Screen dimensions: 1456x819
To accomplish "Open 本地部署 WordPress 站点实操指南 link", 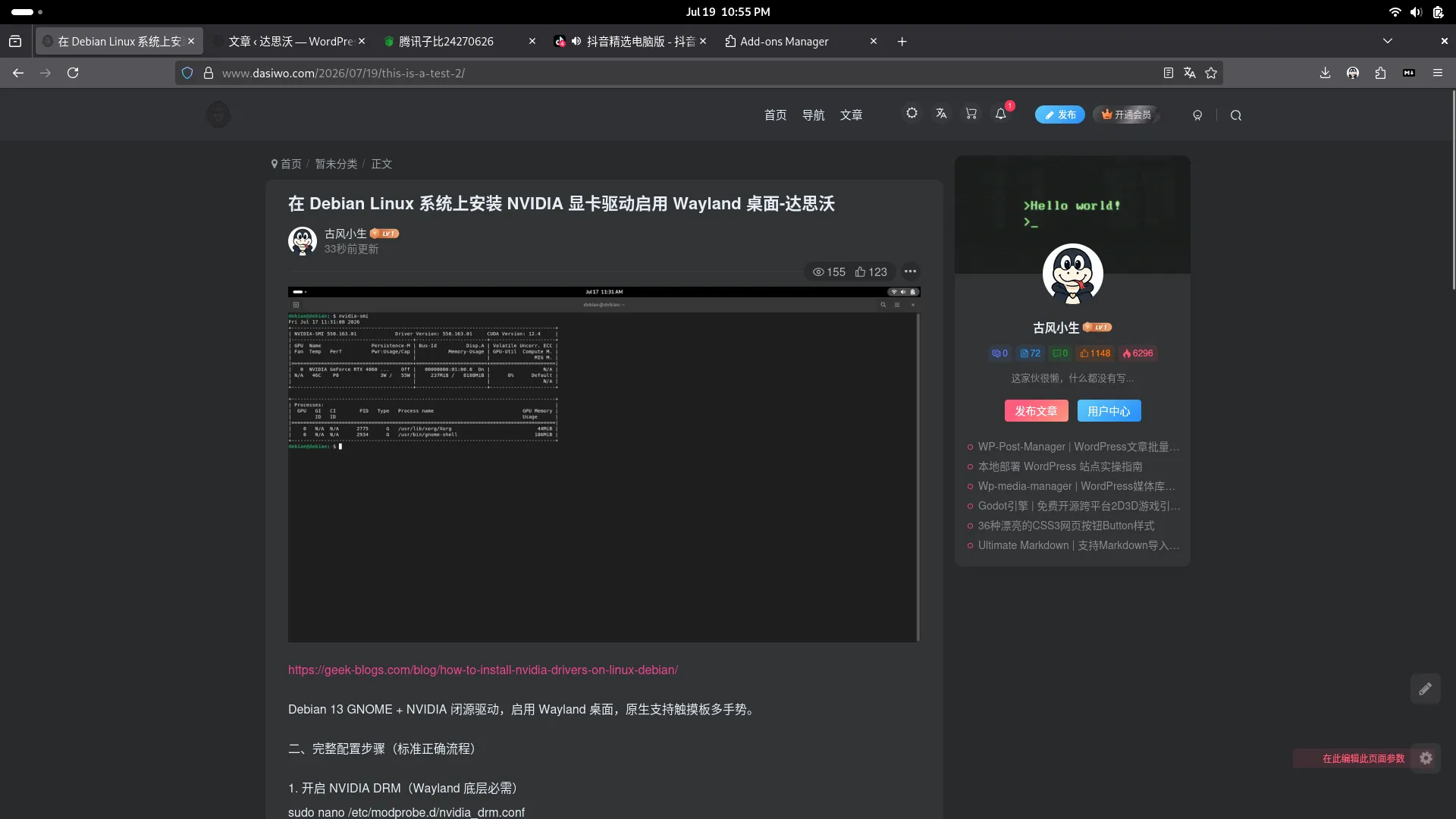I will (1060, 466).
